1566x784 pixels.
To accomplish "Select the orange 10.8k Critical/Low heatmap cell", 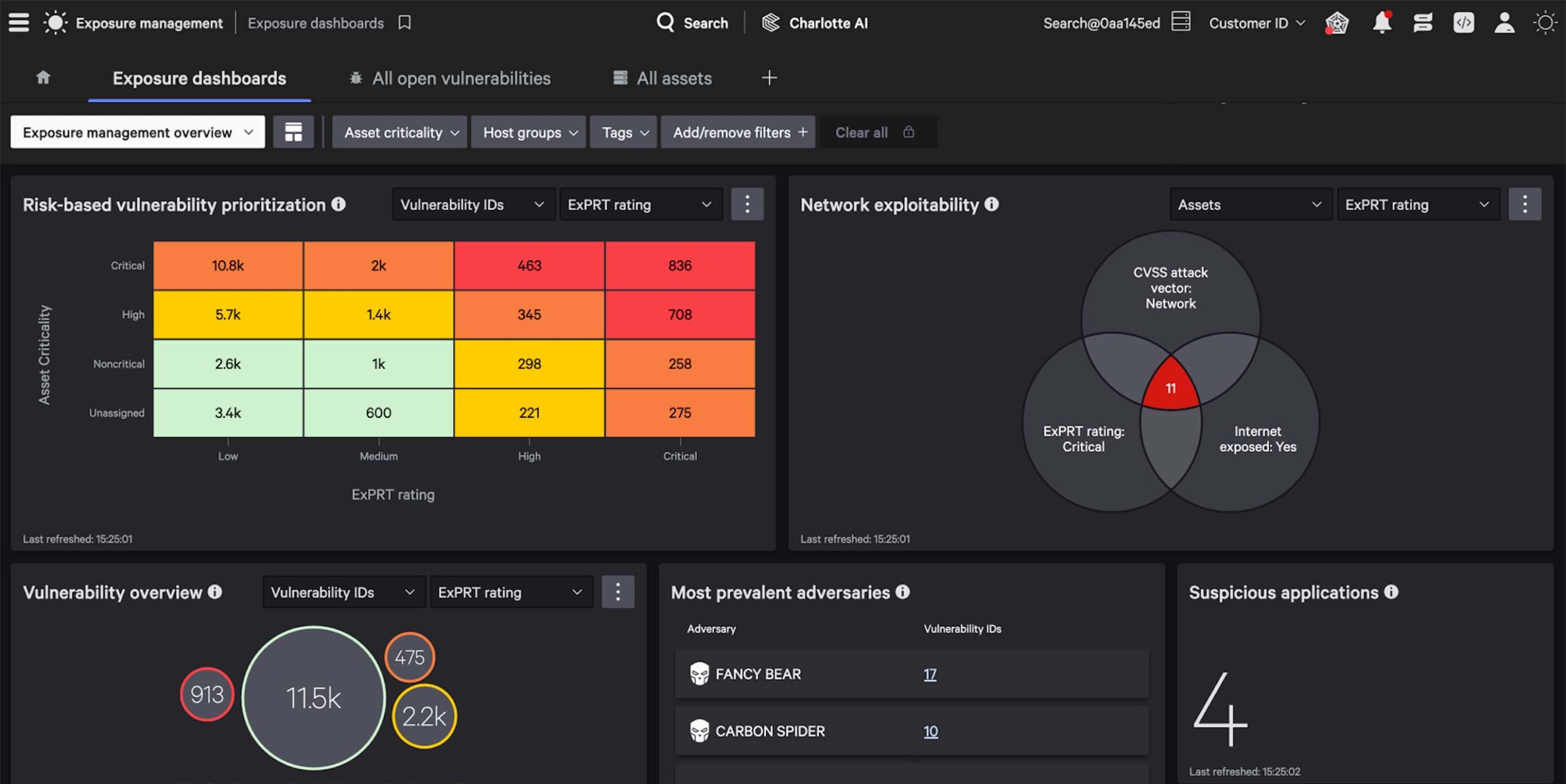I will [x=228, y=265].
